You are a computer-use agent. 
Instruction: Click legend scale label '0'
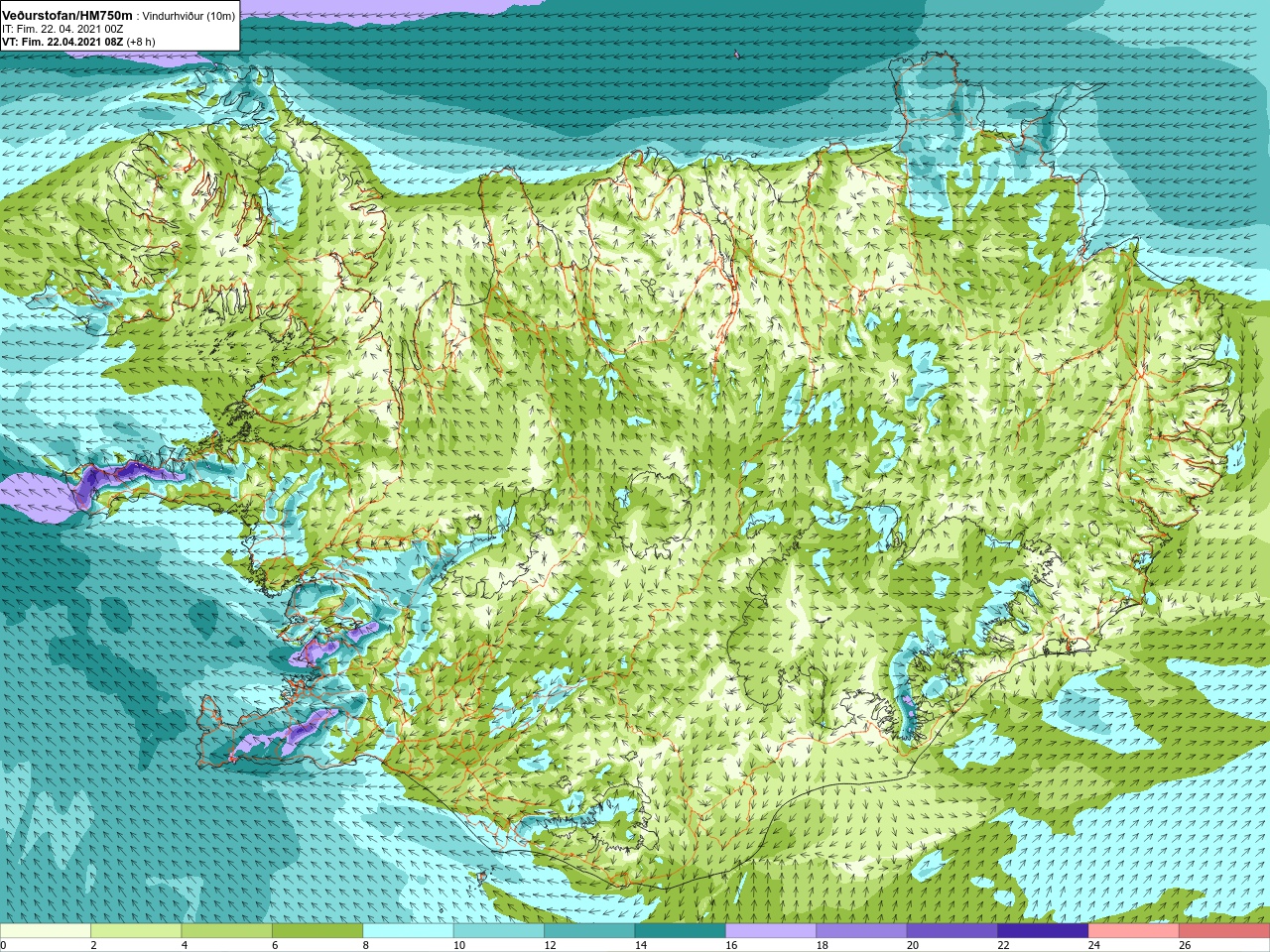click(3, 945)
